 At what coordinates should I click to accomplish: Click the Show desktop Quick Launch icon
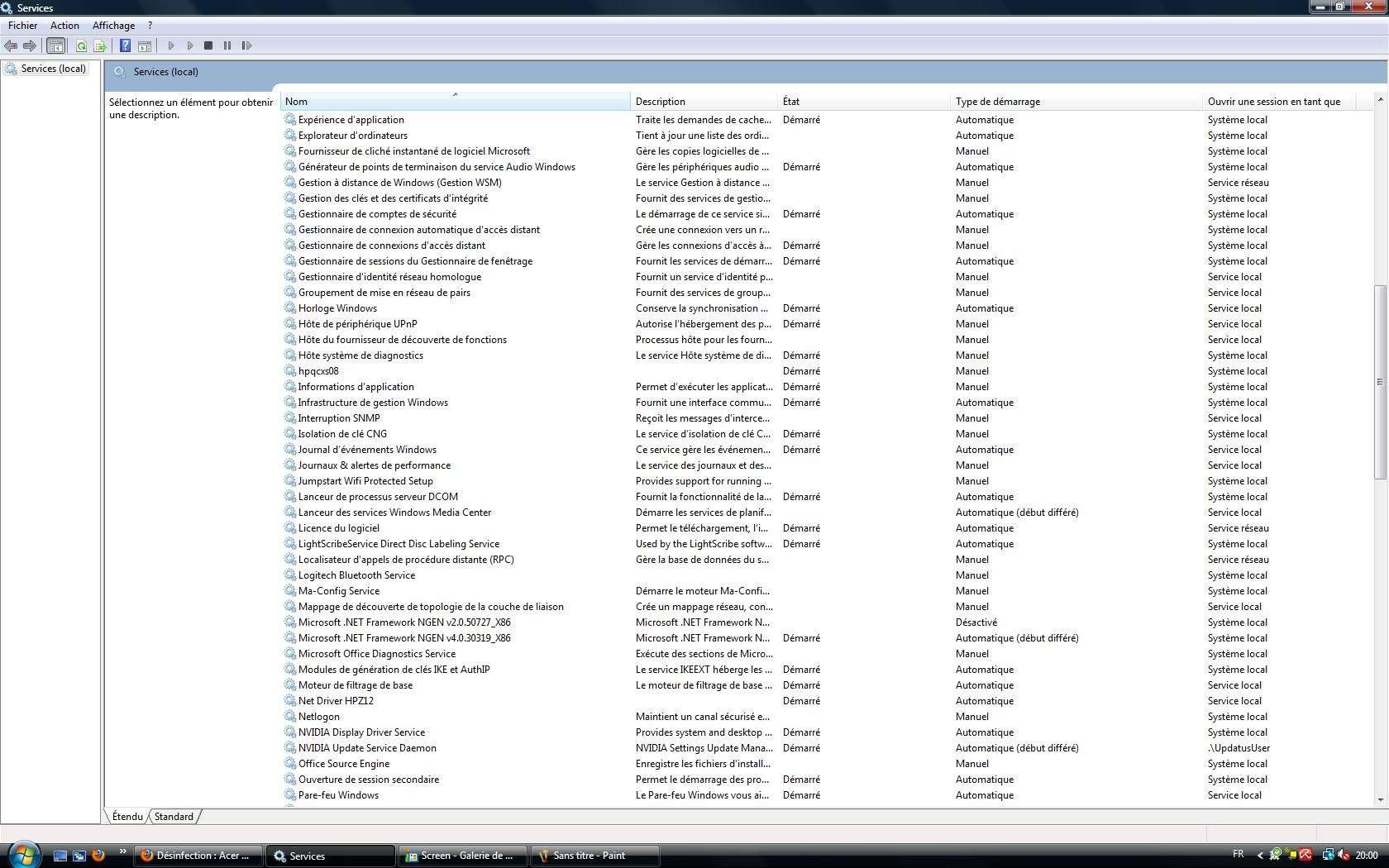click(x=60, y=856)
